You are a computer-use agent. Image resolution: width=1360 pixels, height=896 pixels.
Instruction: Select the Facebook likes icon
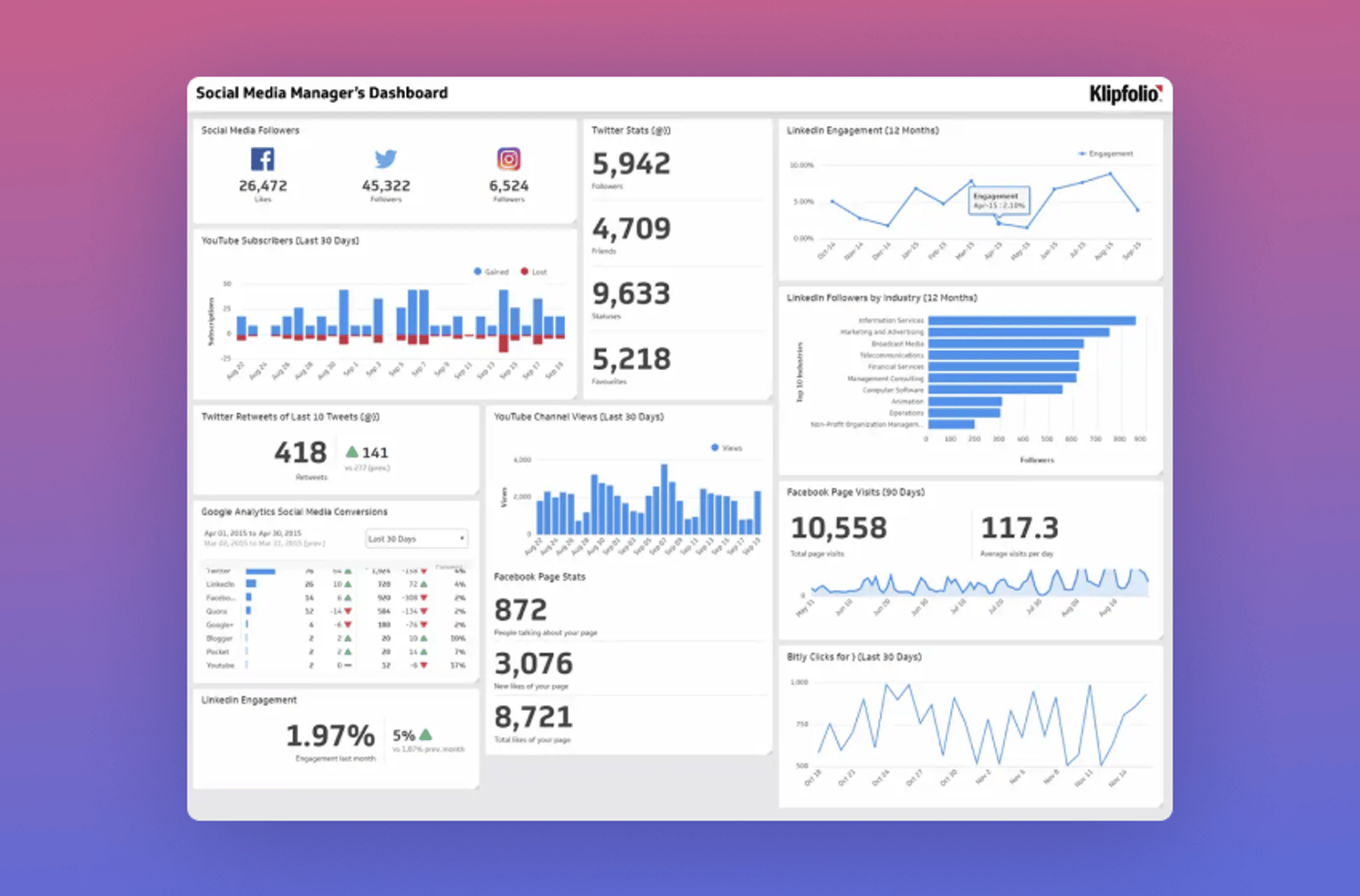[x=262, y=158]
